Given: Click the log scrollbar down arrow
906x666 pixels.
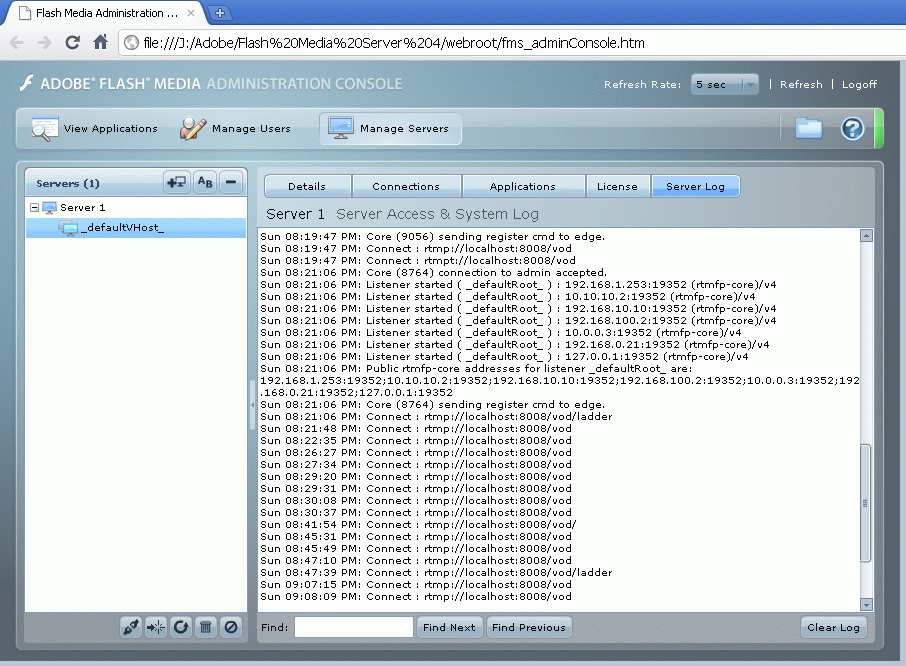Looking at the screenshot, I should coord(866,605).
